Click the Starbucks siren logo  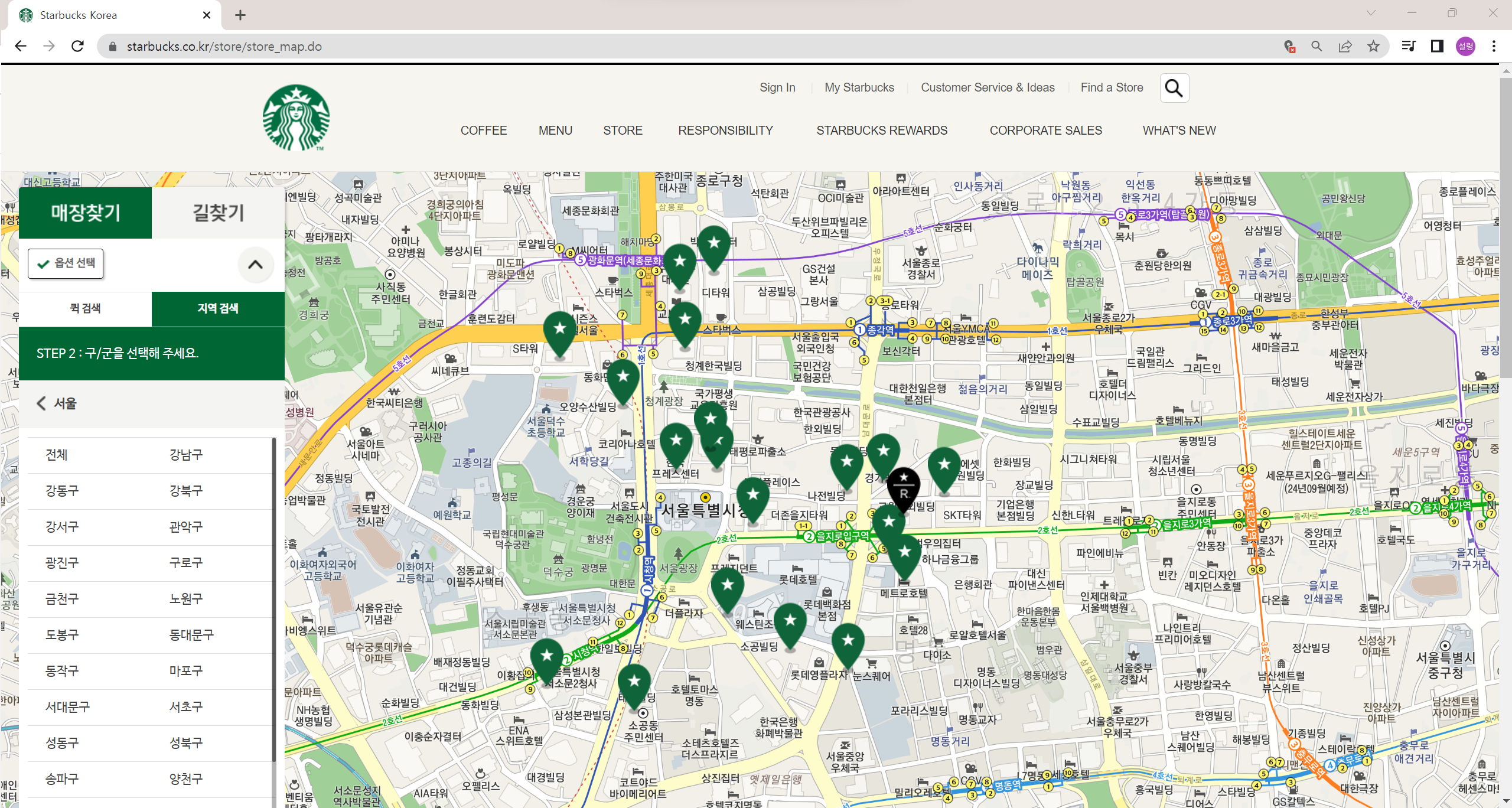pyautogui.click(x=296, y=118)
